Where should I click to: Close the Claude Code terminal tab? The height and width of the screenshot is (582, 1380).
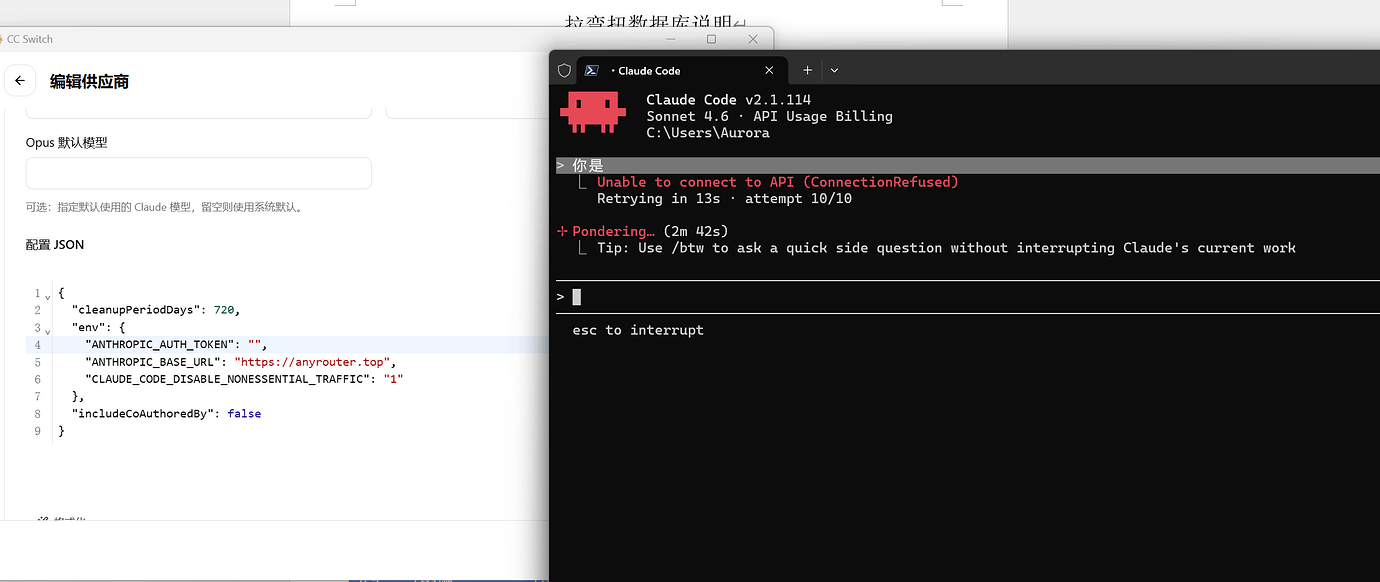[x=769, y=71]
